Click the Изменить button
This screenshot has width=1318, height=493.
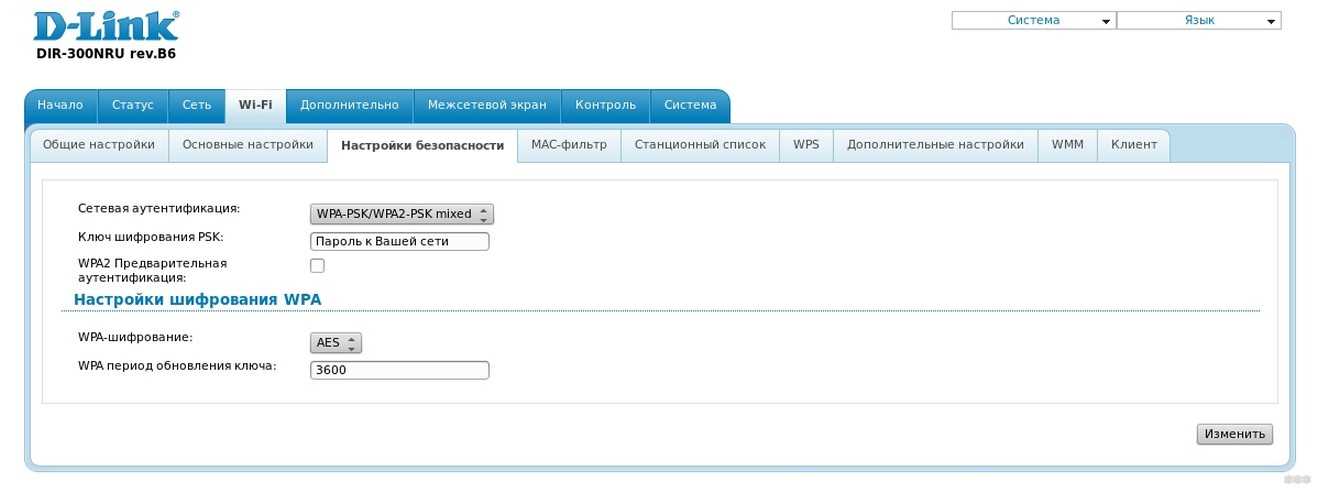point(1235,434)
